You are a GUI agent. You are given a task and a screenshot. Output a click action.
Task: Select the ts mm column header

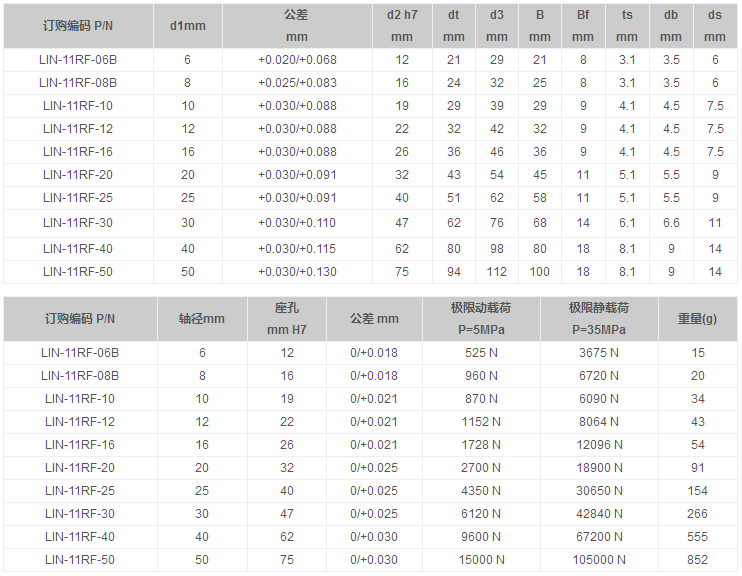coord(627,26)
